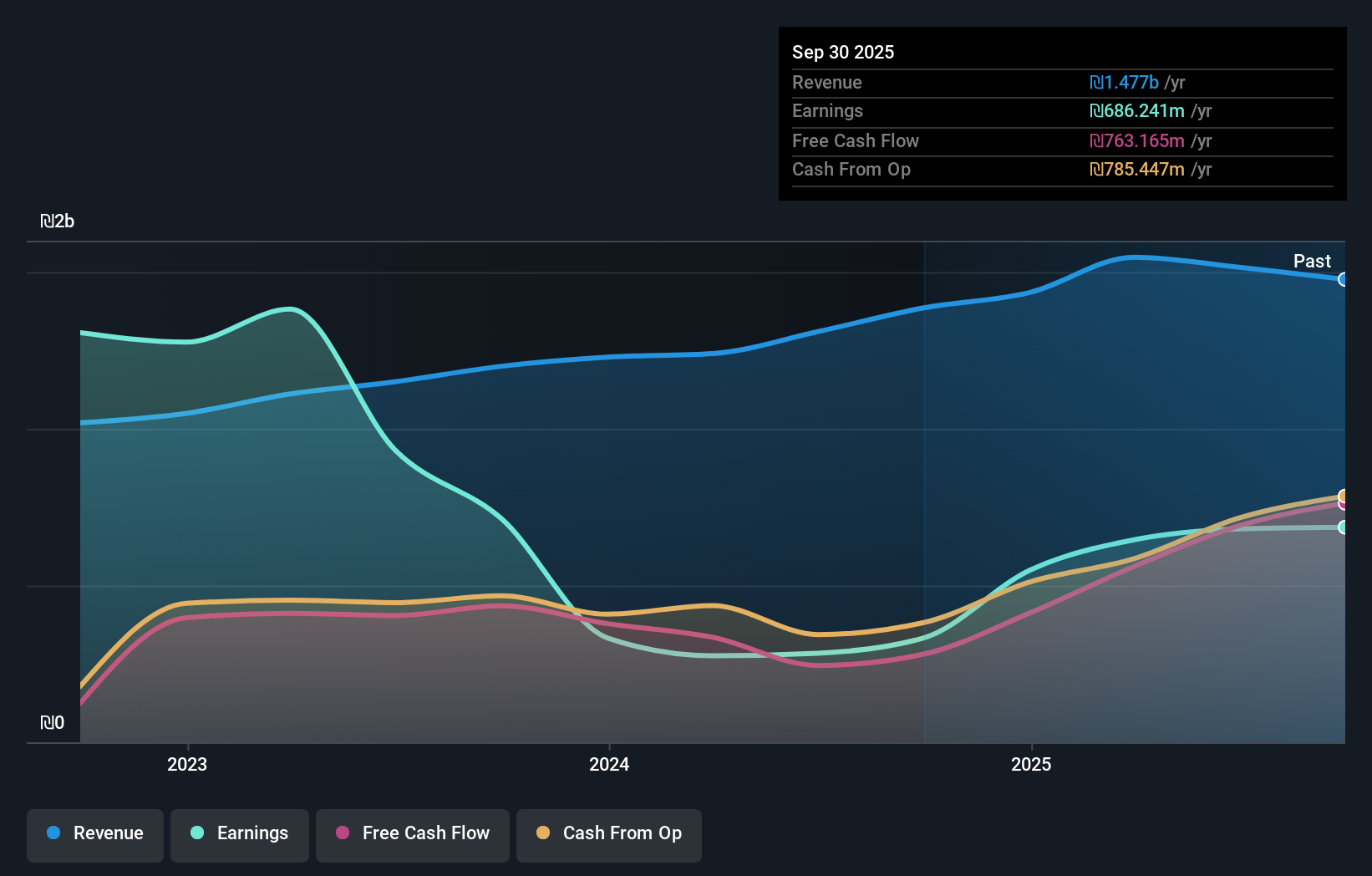Click the teal Earnings legend dot

click(x=196, y=833)
